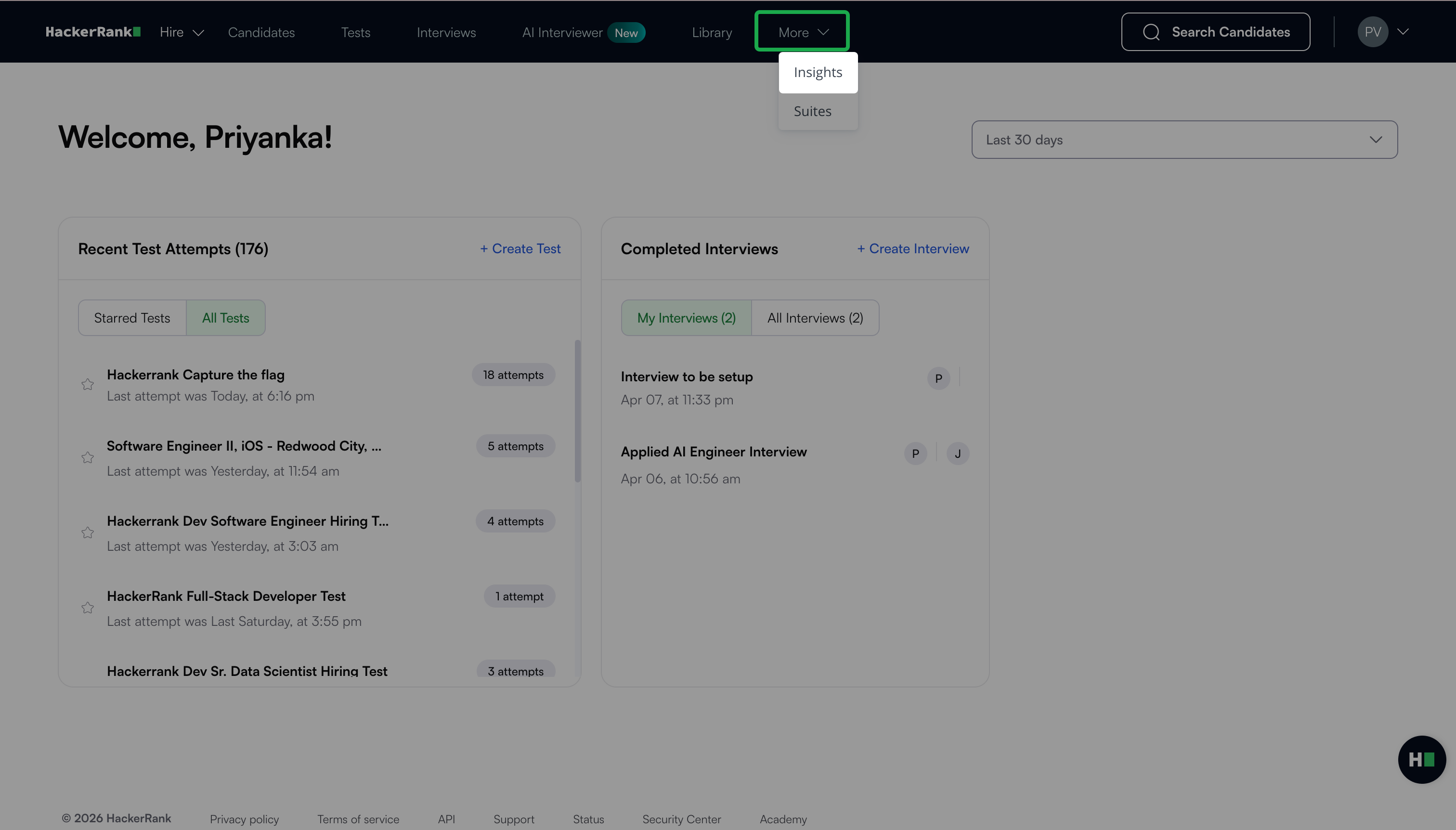Star the HackerRank Full-Stack Developer Test
The image size is (1456, 830).
[87, 608]
